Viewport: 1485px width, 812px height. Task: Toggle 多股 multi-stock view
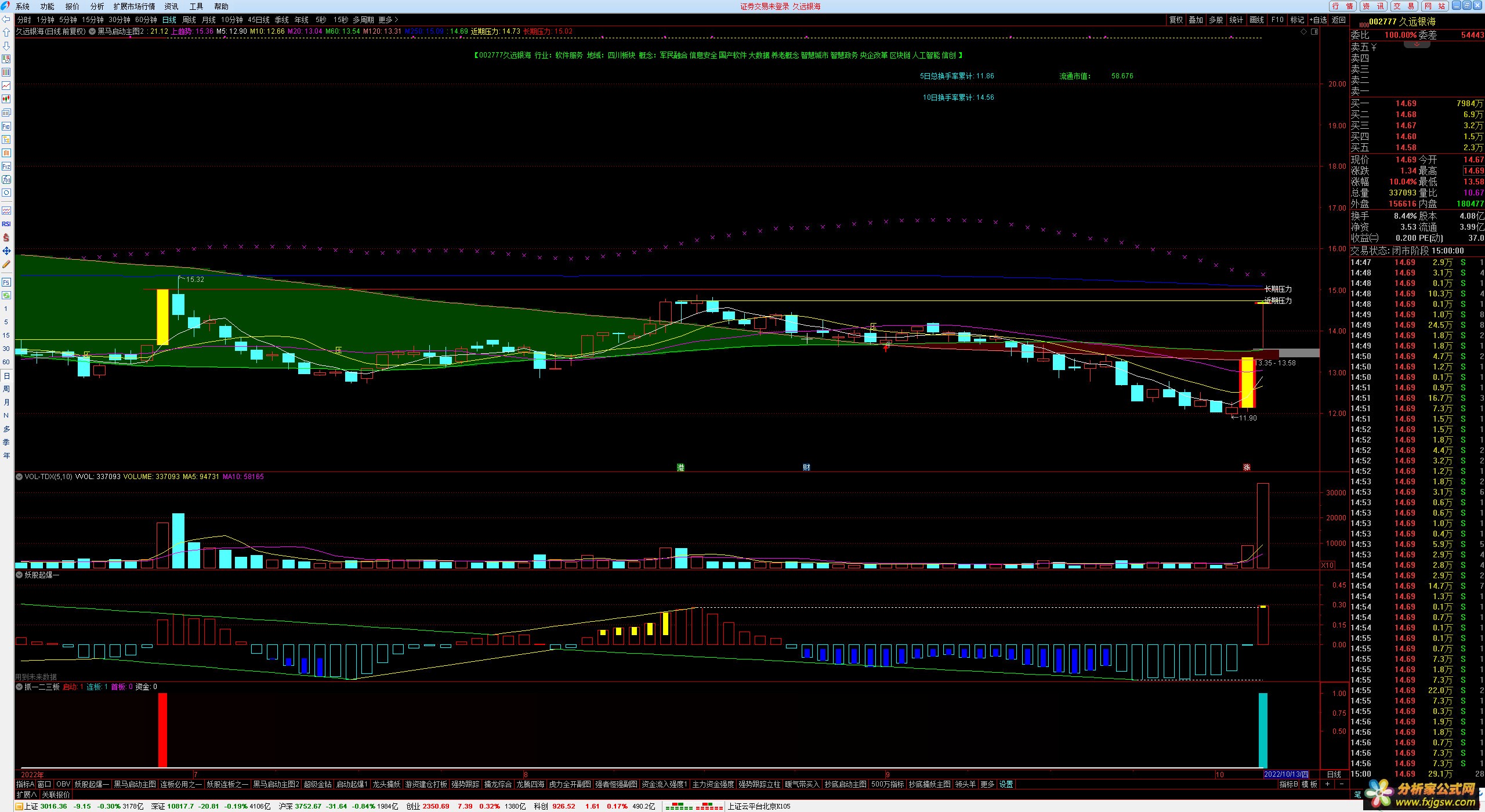pyautogui.click(x=1216, y=20)
